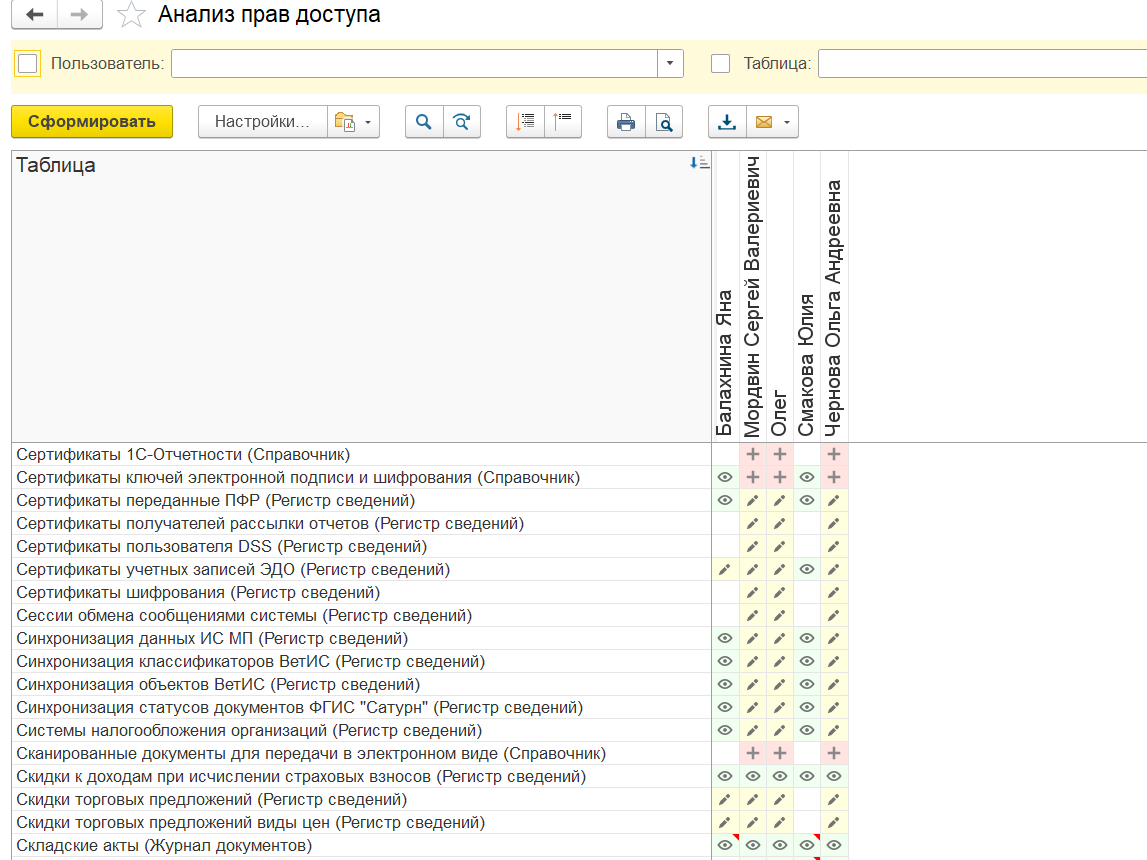
Task: Print the report with printer icon
Action: pos(626,122)
